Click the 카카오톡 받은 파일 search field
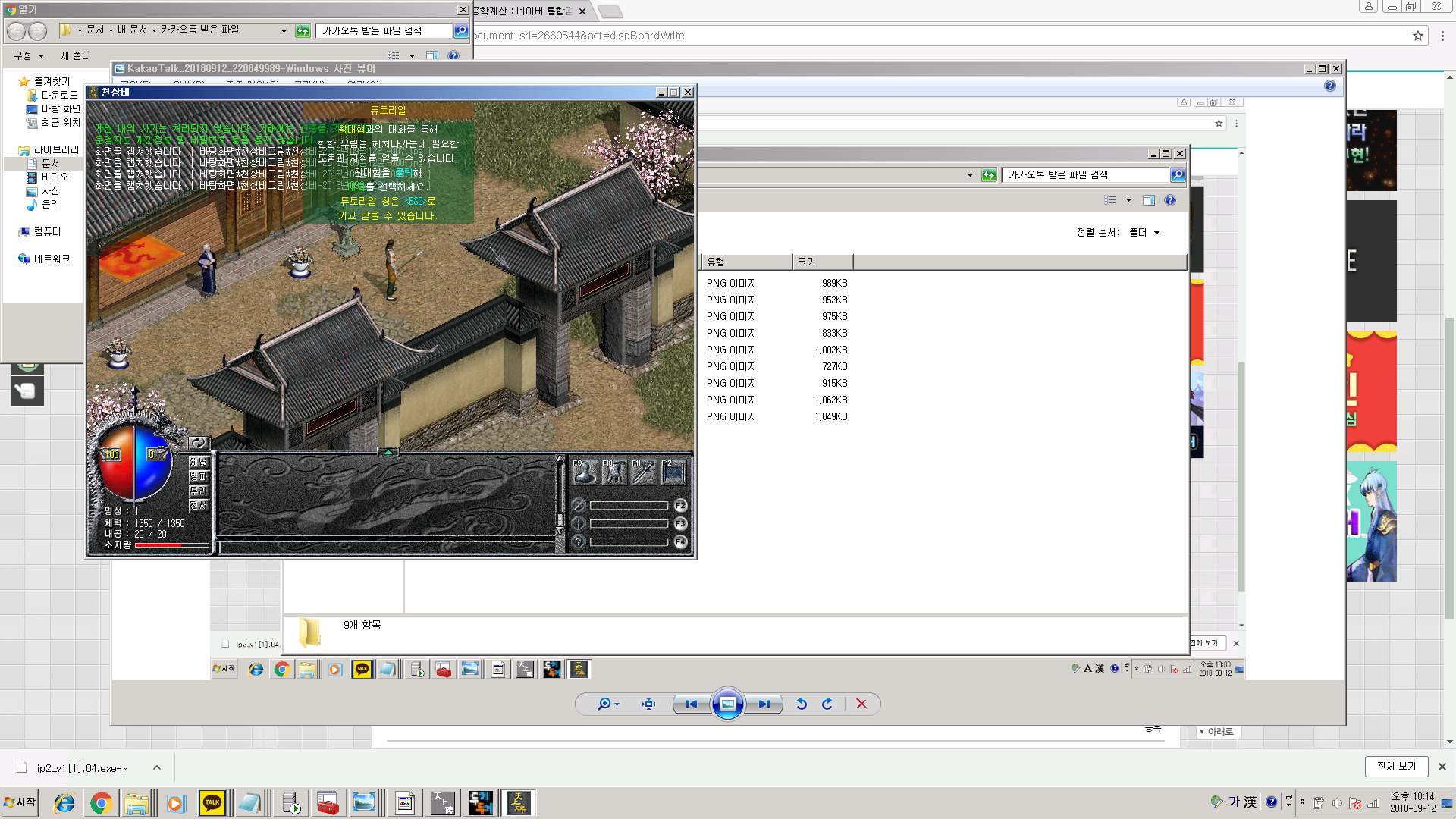The image size is (1456, 819). (x=383, y=30)
